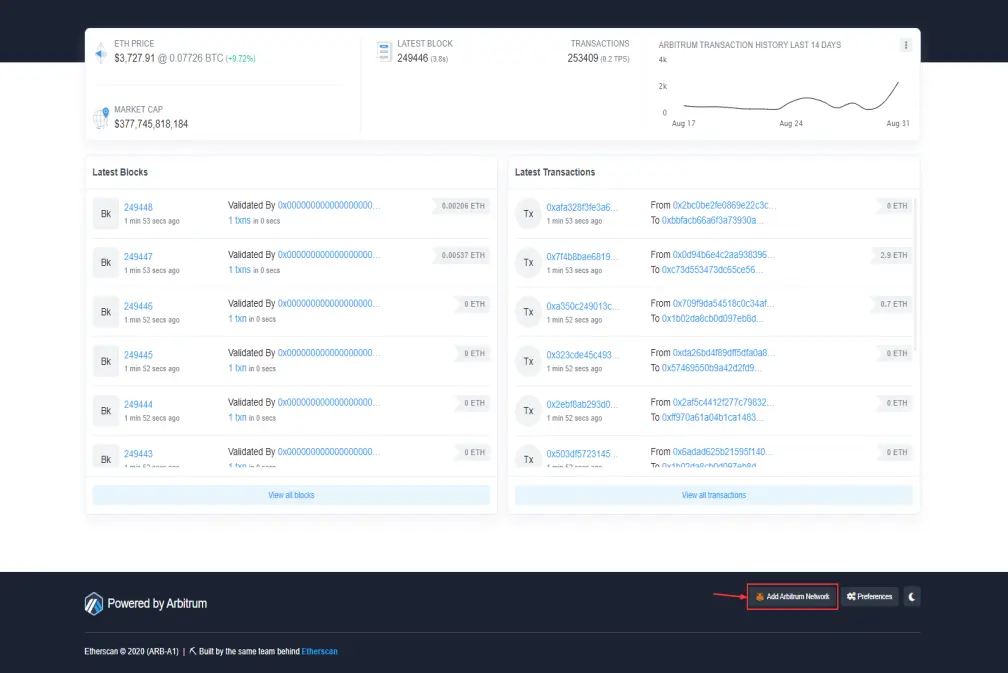Click the Etherscan link in footer

pos(320,651)
